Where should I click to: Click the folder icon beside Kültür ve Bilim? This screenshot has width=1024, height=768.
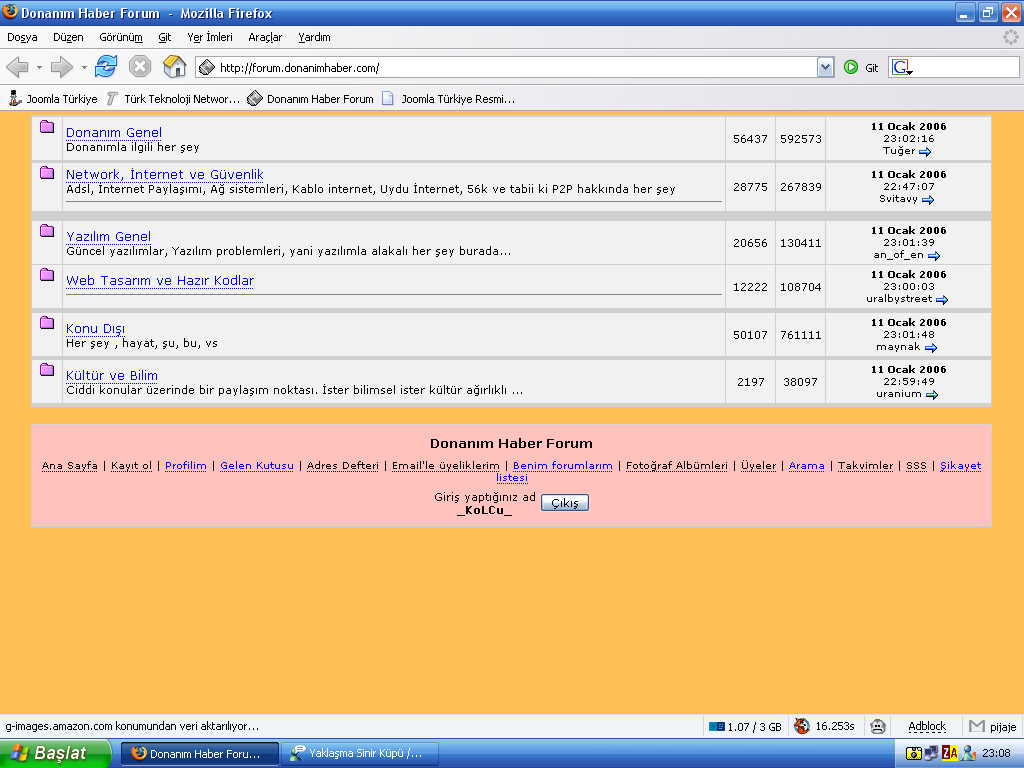click(47, 370)
